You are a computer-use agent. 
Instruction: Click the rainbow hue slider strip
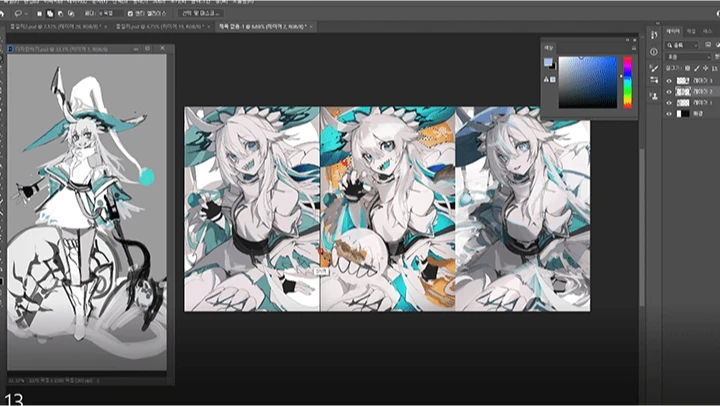click(x=628, y=83)
